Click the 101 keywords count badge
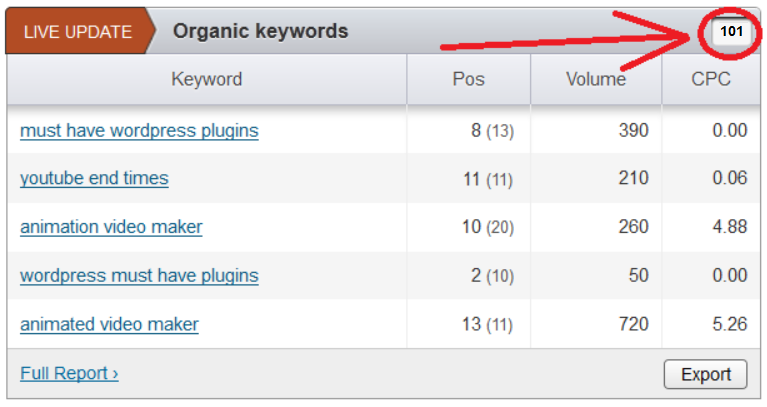767x407 pixels. tap(731, 32)
